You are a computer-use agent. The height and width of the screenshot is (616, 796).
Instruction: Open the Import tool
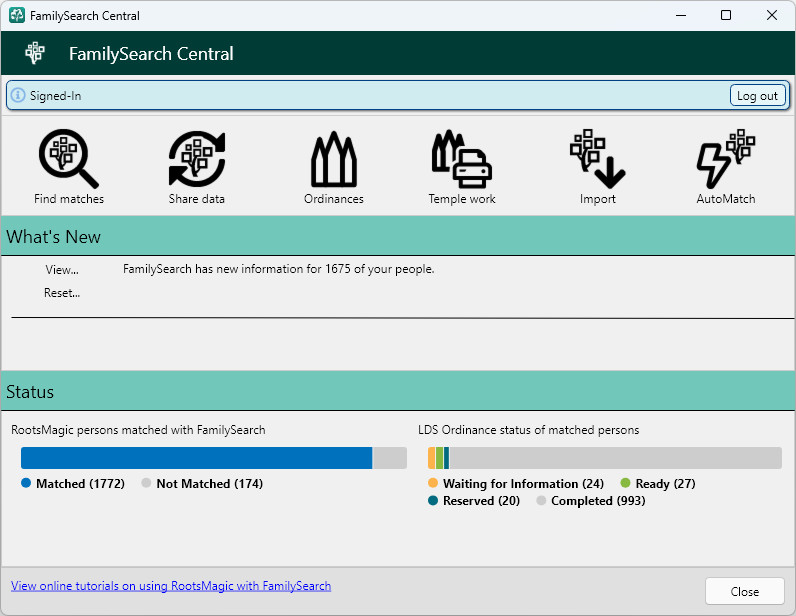pyautogui.click(x=598, y=167)
